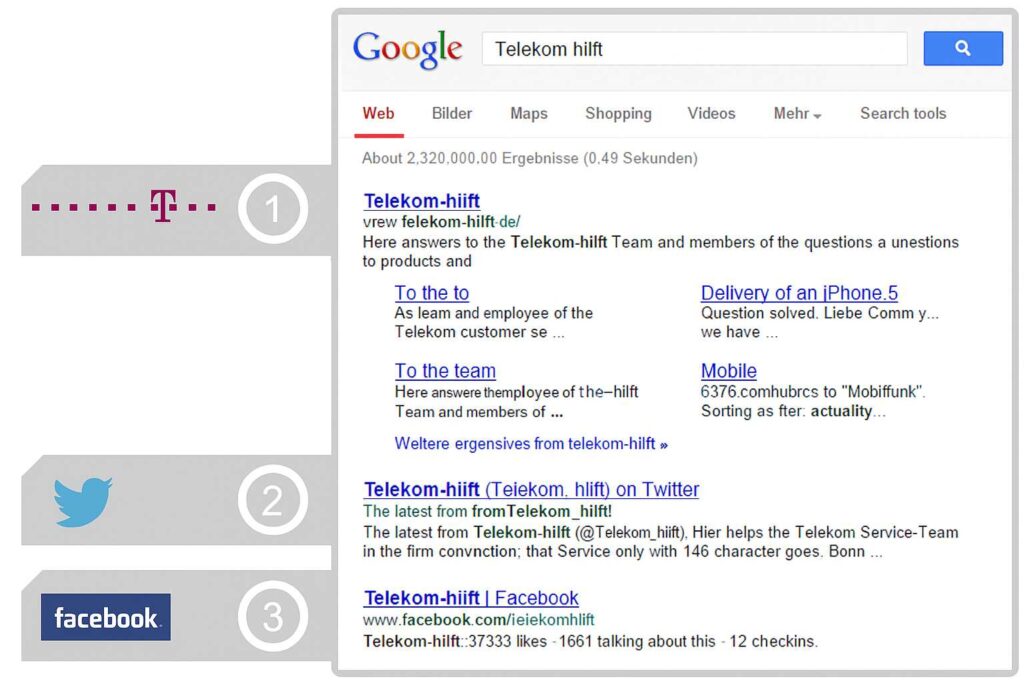The width and height of the screenshot is (1024, 683).
Task: Click the facebook logo badge
Action: click(x=106, y=617)
